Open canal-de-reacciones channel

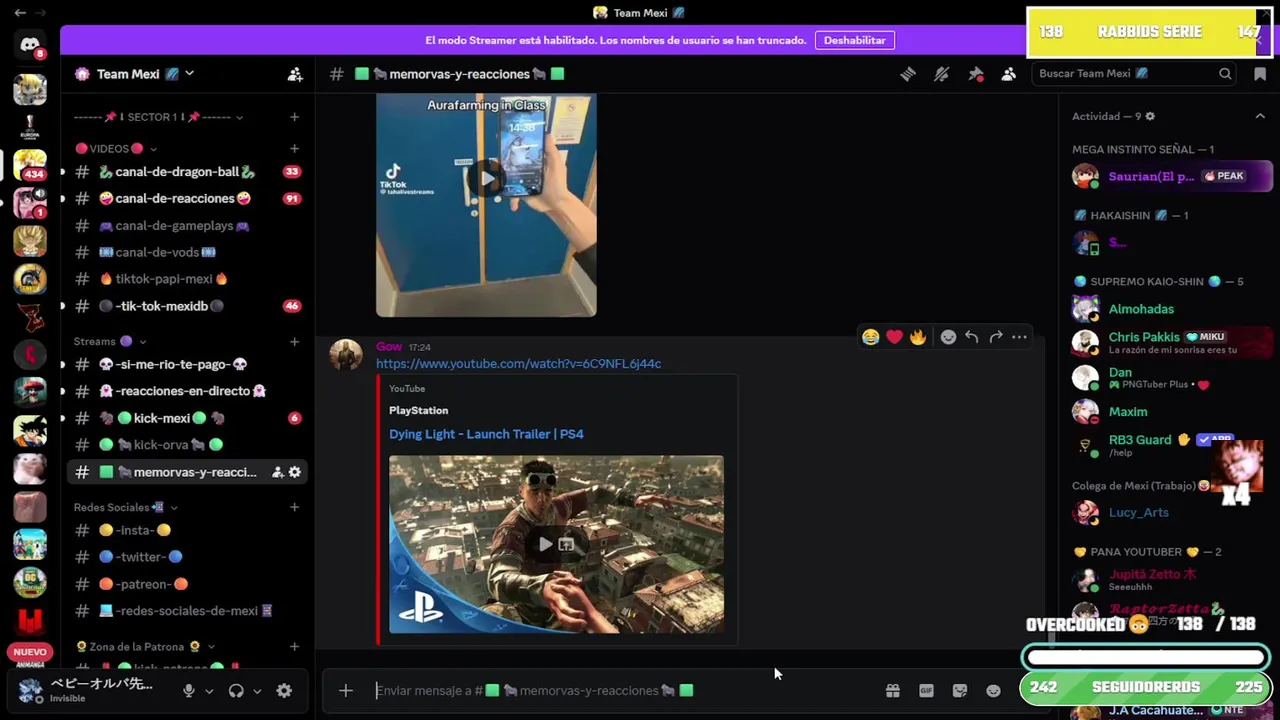coord(187,199)
